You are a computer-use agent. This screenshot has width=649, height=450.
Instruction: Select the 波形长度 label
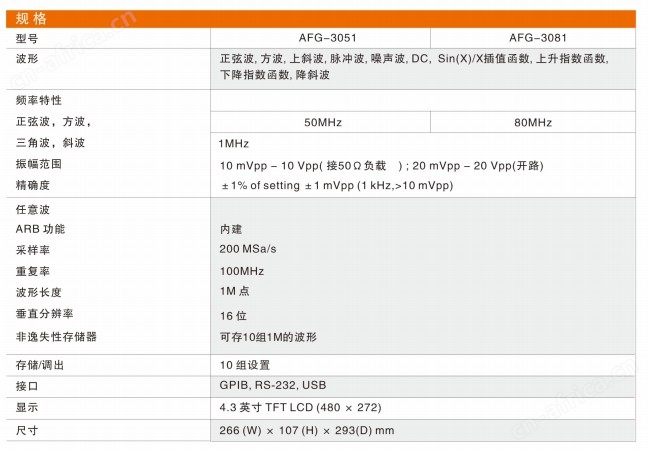[x=38, y=292]
